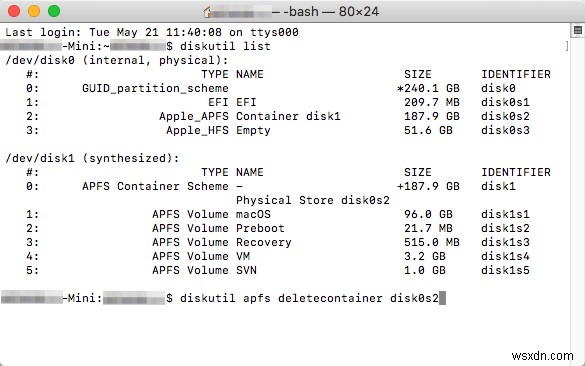Click 'Container disk1' name text
The width and height of the screenshot is (585, 366).
[288, 116]
